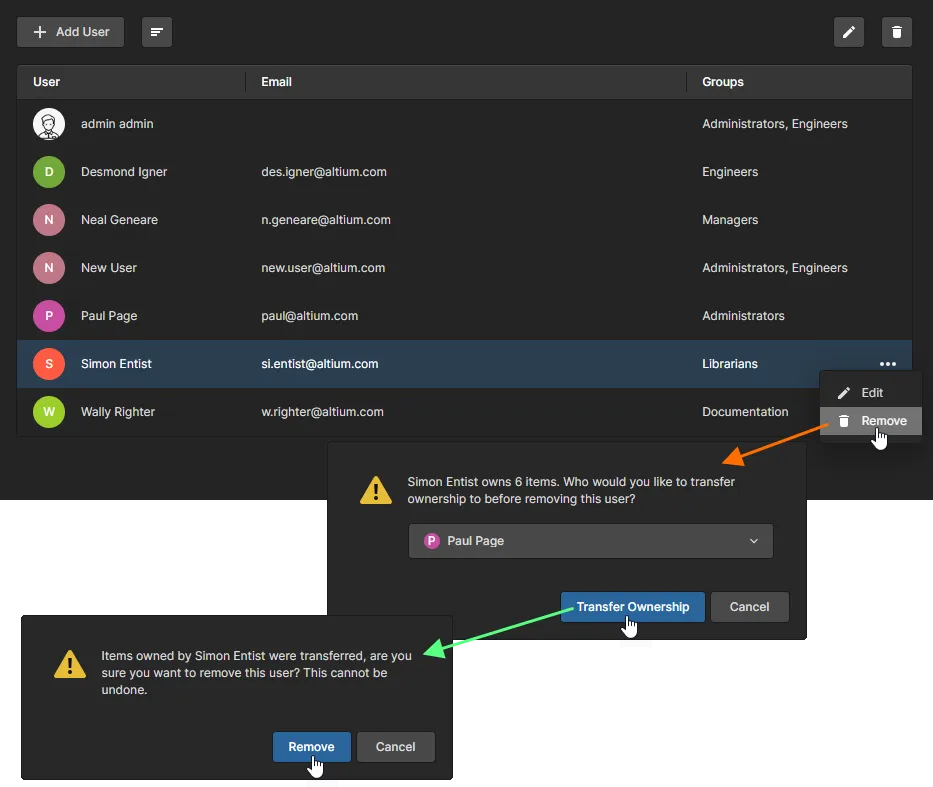The height and width of the screenshot is (787, 933).
Task: Select Edit from the context menu
Action: point(870,392)
